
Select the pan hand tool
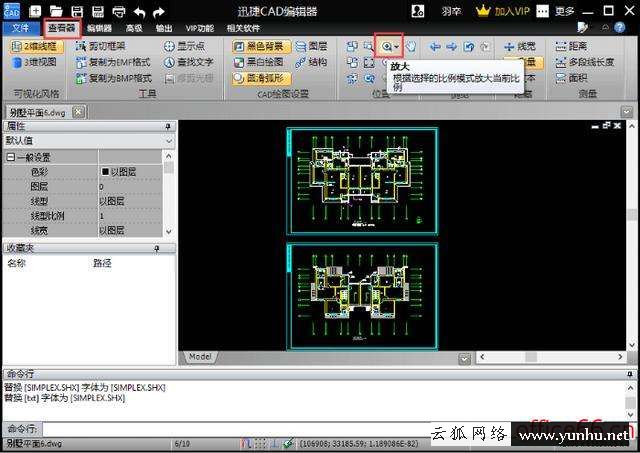click(x=411, y=47)
